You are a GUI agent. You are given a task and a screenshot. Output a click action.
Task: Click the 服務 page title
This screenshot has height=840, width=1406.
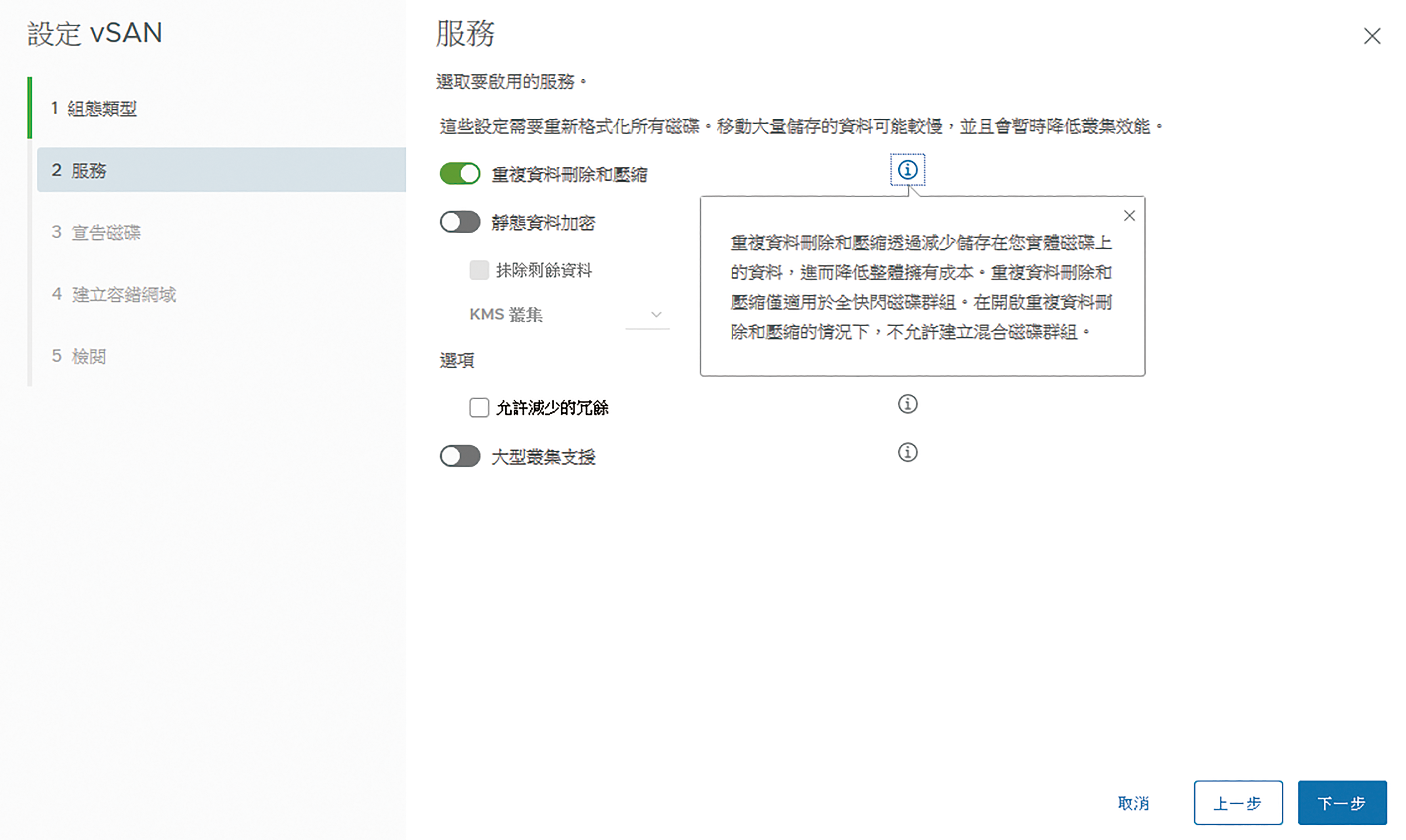pos(465,33)
